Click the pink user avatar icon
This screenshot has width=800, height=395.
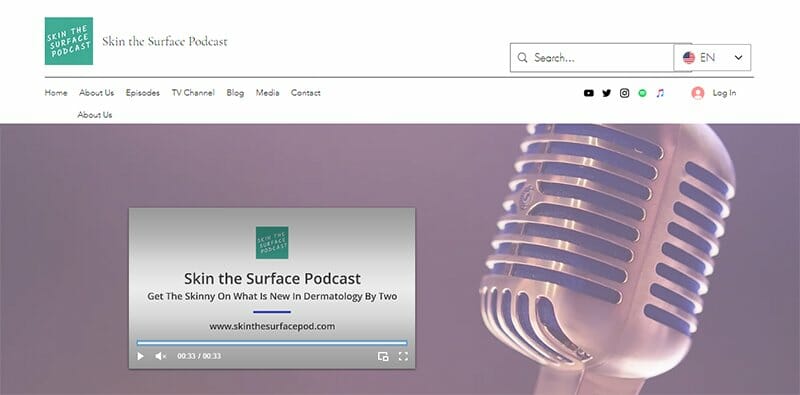point(697,93)
